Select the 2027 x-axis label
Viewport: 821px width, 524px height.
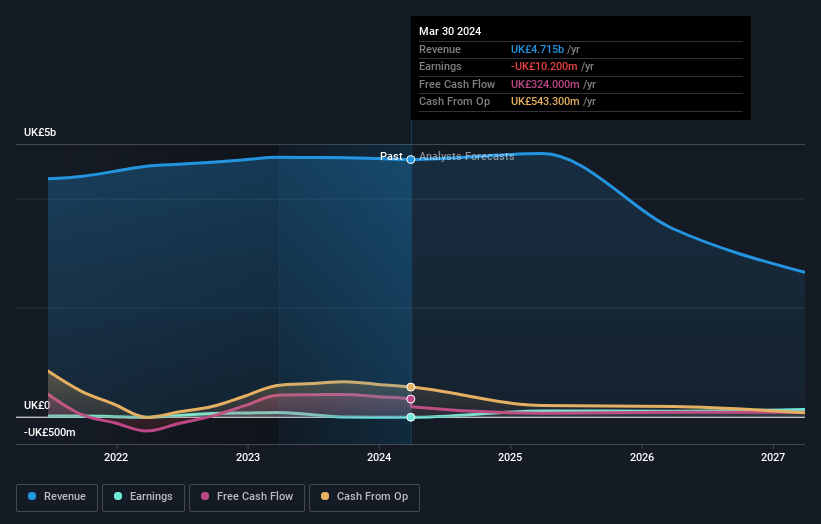click(773, 457)
